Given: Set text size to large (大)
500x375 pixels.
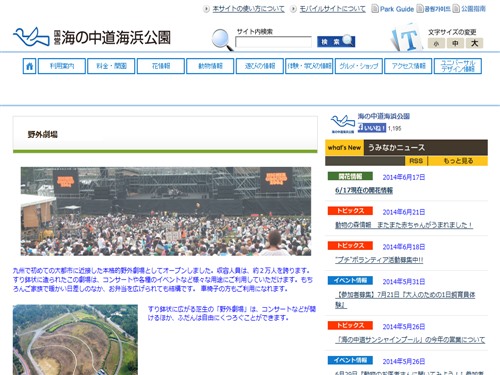Looking at the screenshot, I should click(x=475, y=43).
